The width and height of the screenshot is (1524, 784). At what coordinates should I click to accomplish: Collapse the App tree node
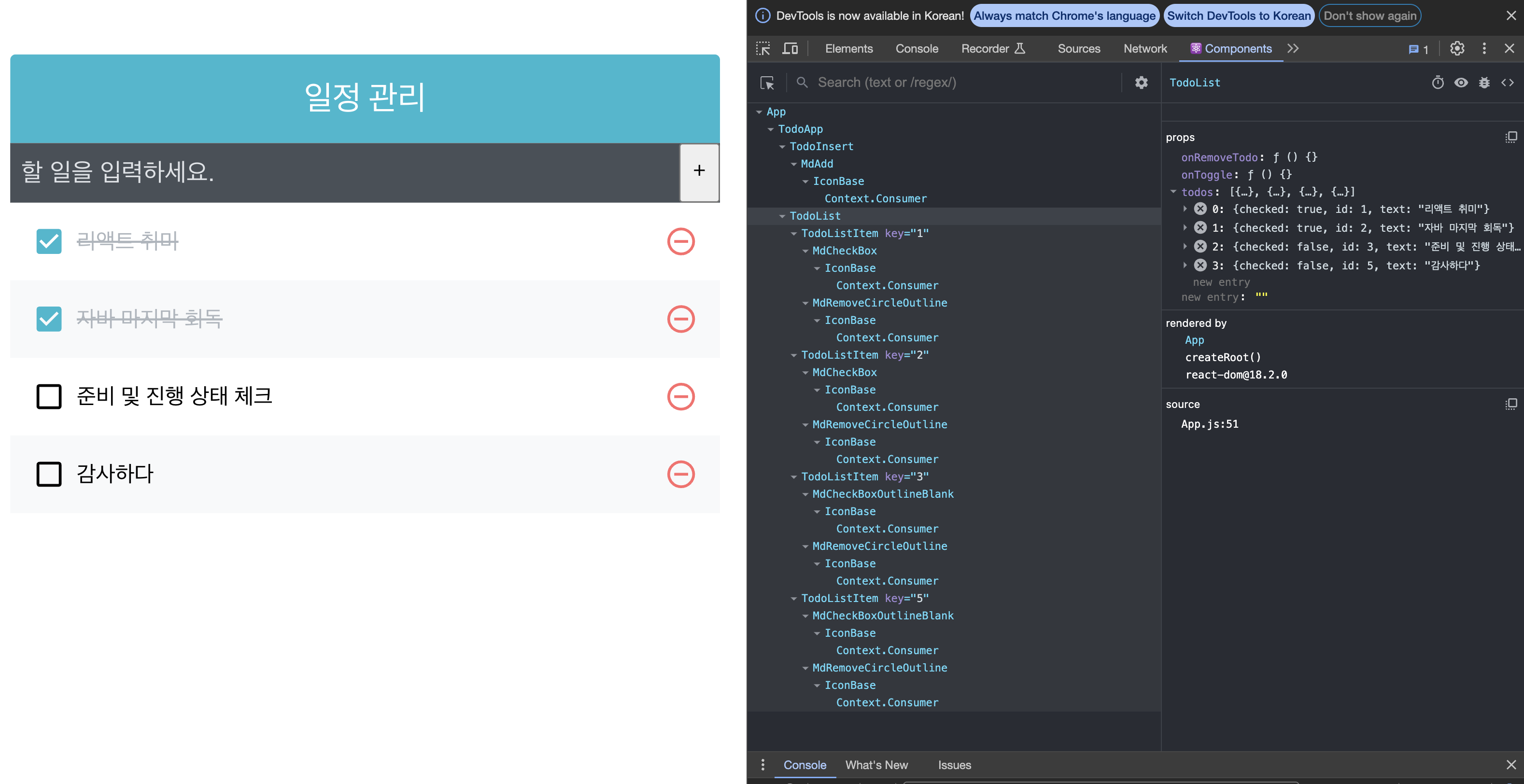point(759,112)
